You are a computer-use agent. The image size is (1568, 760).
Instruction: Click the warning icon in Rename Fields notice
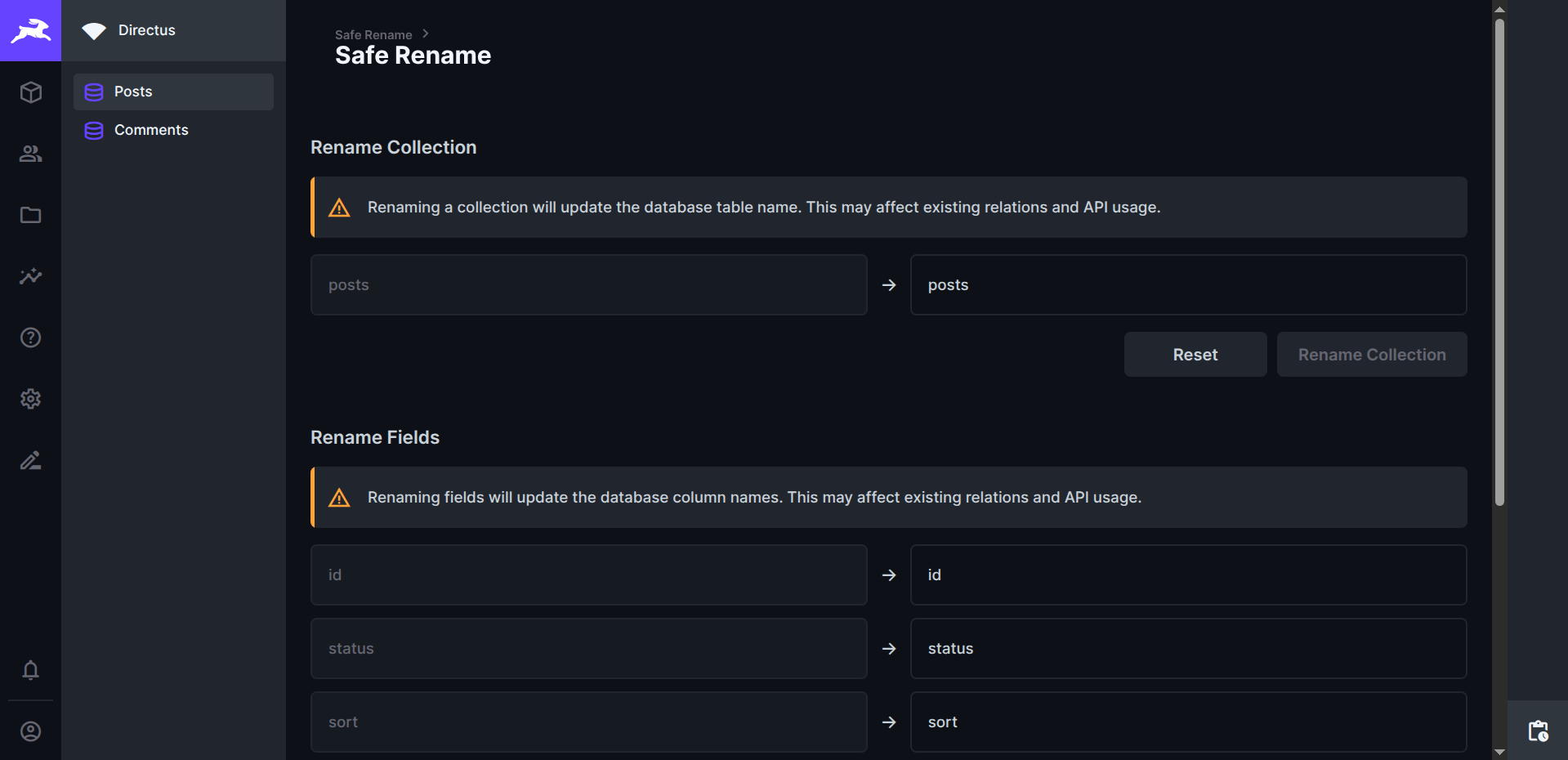pyautogui.click(x=339, y=498)
